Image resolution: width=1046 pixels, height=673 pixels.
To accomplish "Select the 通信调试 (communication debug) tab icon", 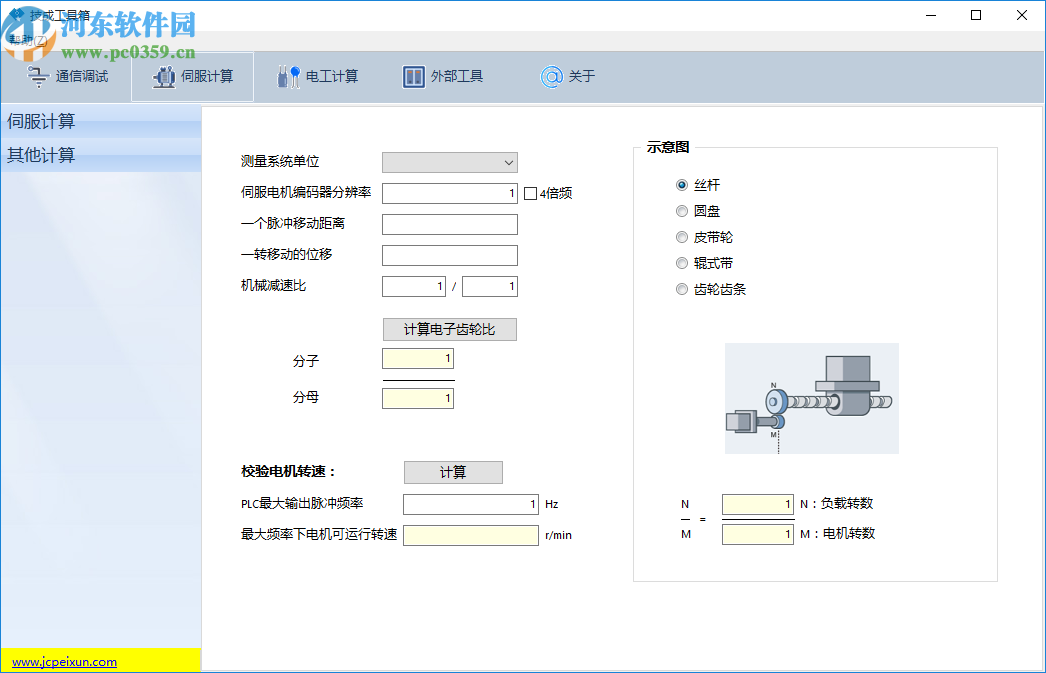I will (x=38, y=75).
